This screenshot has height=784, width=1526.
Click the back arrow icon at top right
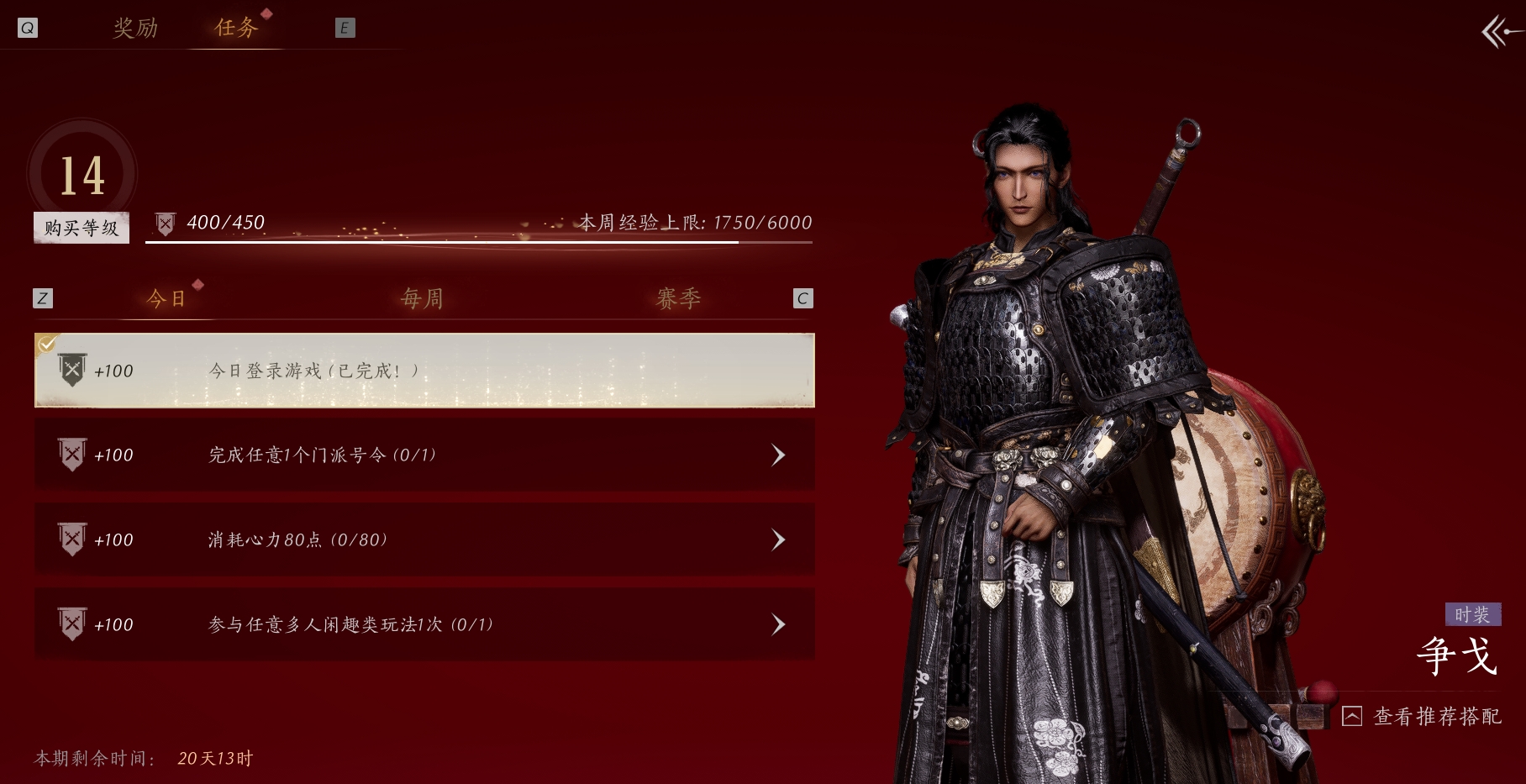click(1501, 33)
